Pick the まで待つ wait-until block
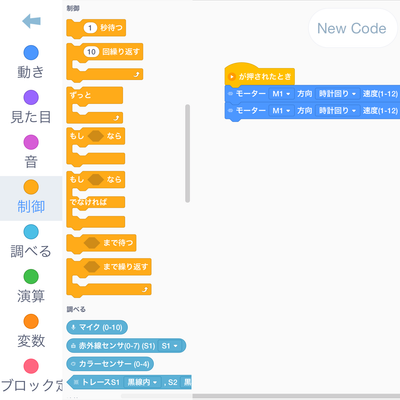Viewport: 400px width, 400px height. pyautogui.click(x=101, y=243)
